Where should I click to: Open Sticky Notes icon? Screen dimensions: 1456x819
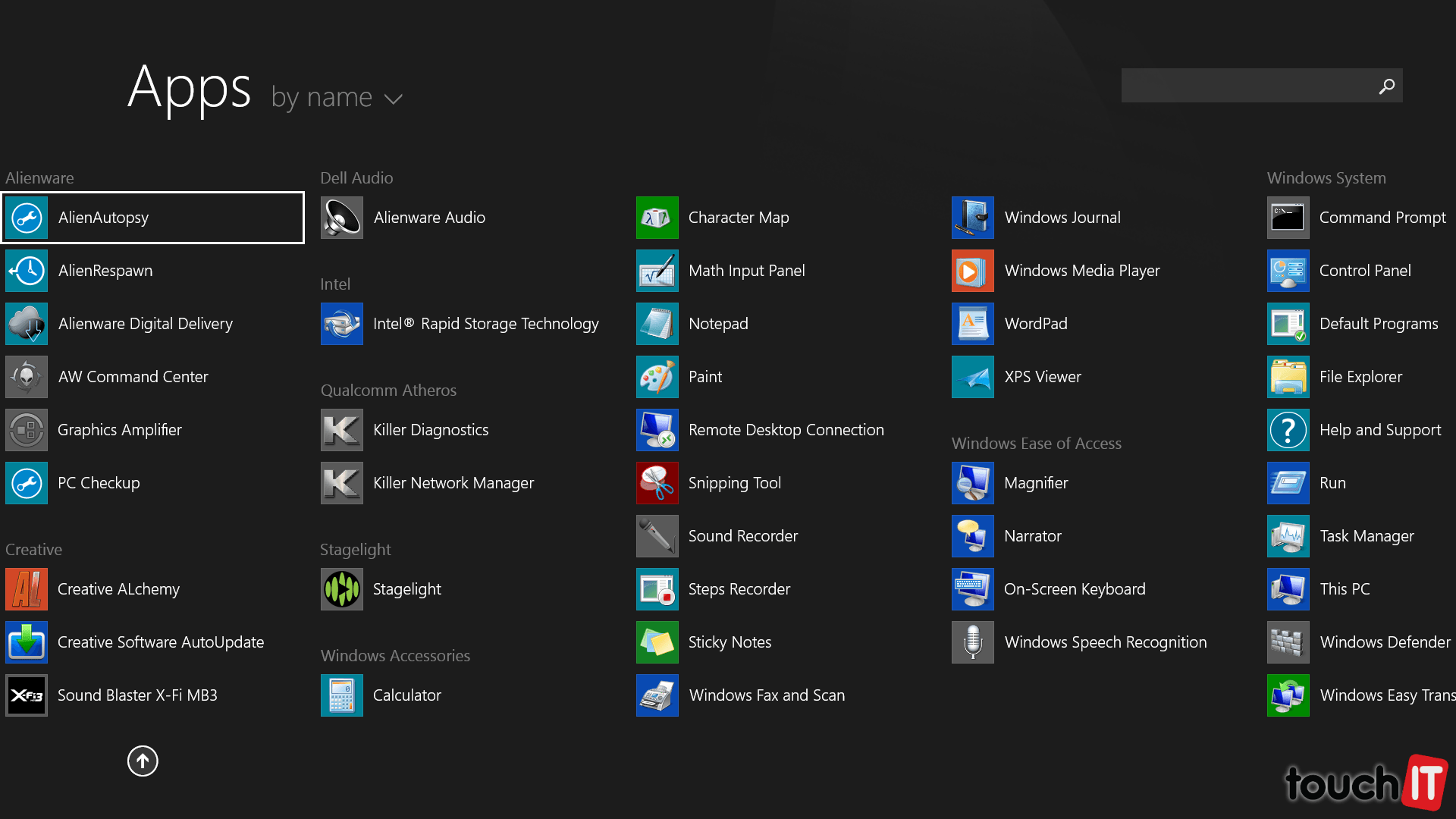point(657,642)
